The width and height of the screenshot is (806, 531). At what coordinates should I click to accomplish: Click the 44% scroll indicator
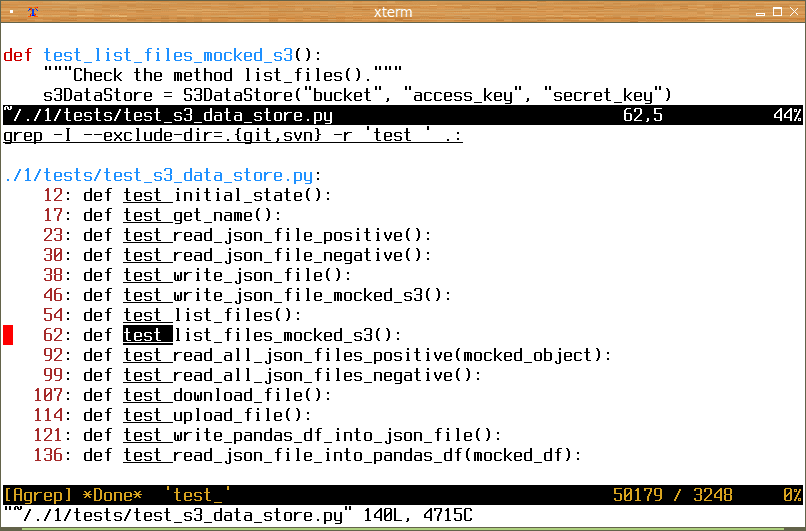[787, 115]
